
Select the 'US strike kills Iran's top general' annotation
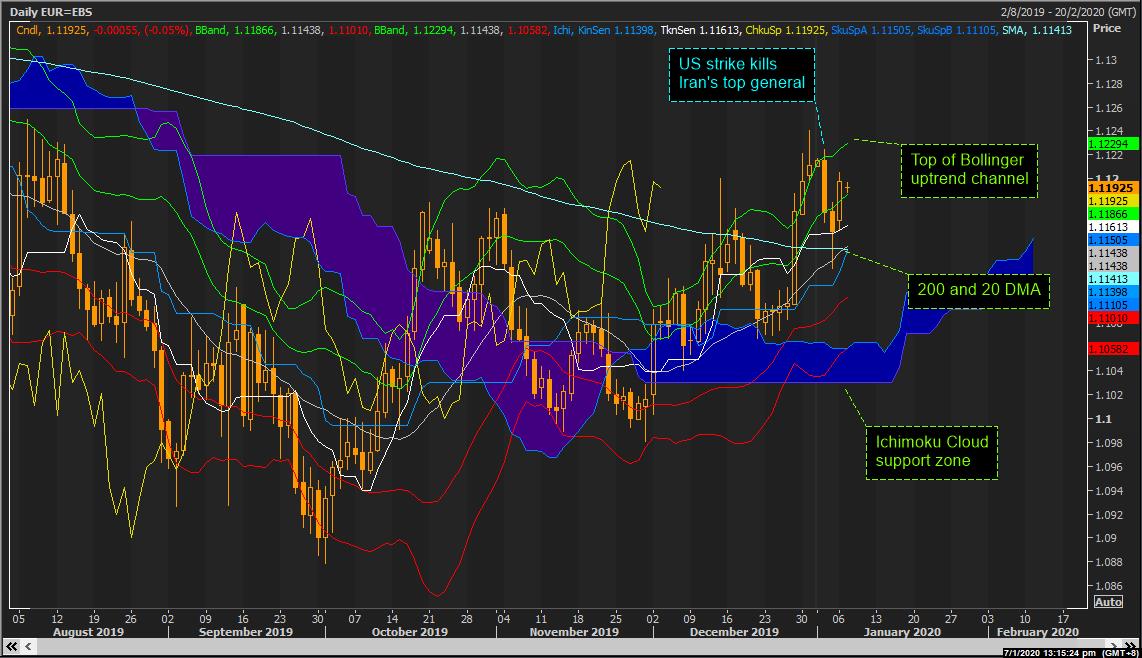tap(741, 73)
